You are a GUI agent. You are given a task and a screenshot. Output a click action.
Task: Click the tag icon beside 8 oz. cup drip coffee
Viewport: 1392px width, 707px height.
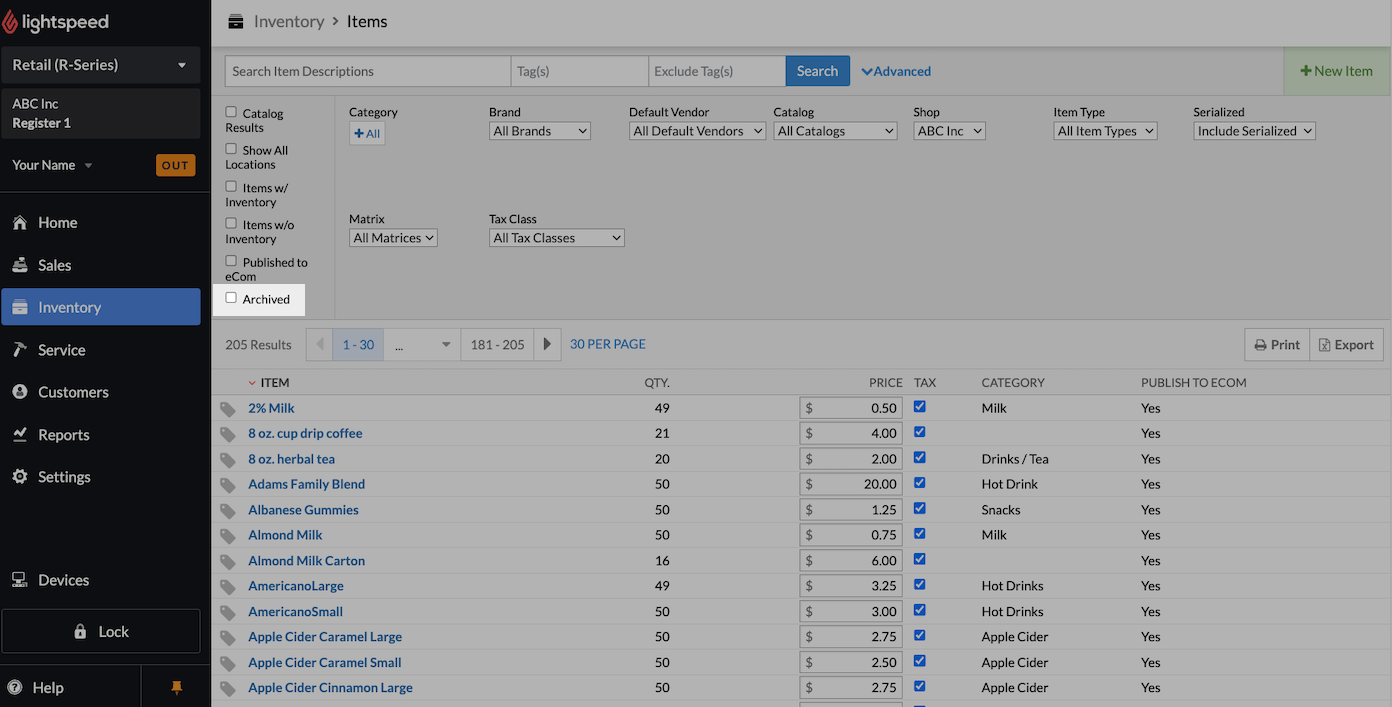[228, 434]
